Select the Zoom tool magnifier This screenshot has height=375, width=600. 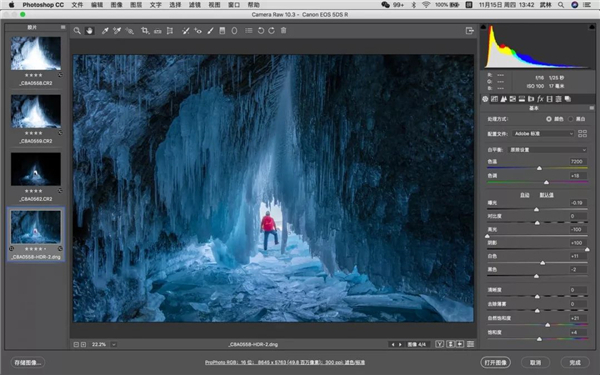[x=77, y=31]
